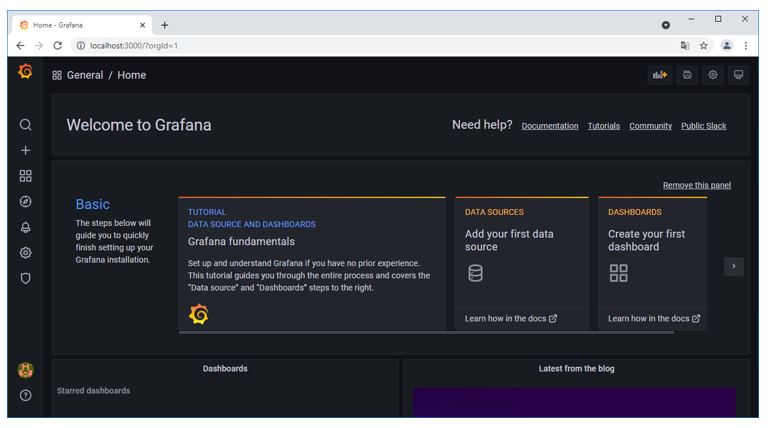Click the horizontal scrollbar under setup cards
770x428 pixels.
click(426, 333)
